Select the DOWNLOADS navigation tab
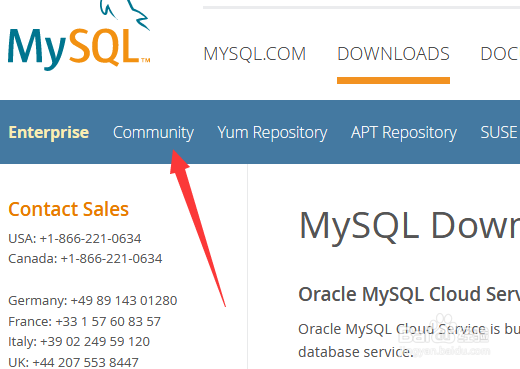Viewport: 520px width, 369px height. pos(393,54)
